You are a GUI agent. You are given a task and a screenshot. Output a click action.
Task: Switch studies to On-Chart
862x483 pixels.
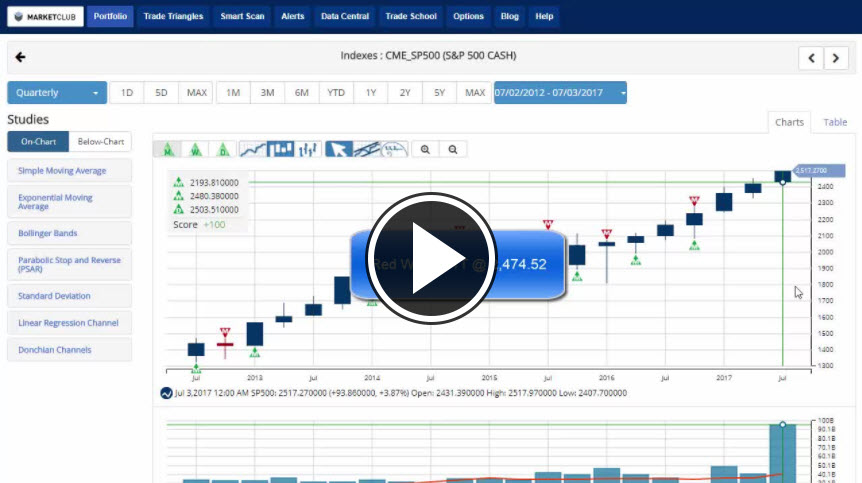tap(38, 142)
